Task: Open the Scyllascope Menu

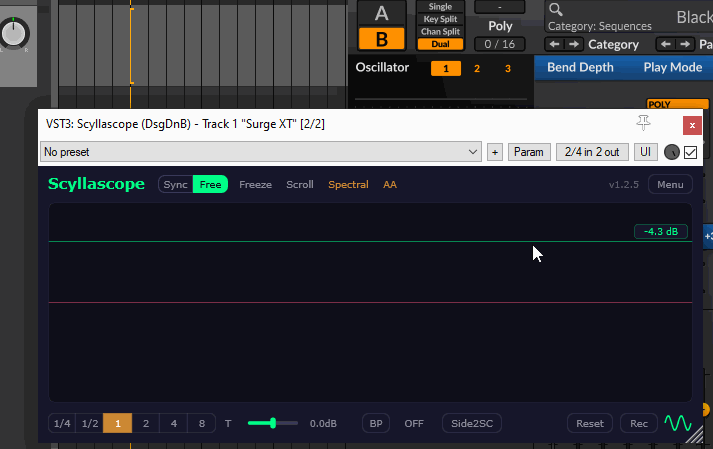Action: [669, 184]
